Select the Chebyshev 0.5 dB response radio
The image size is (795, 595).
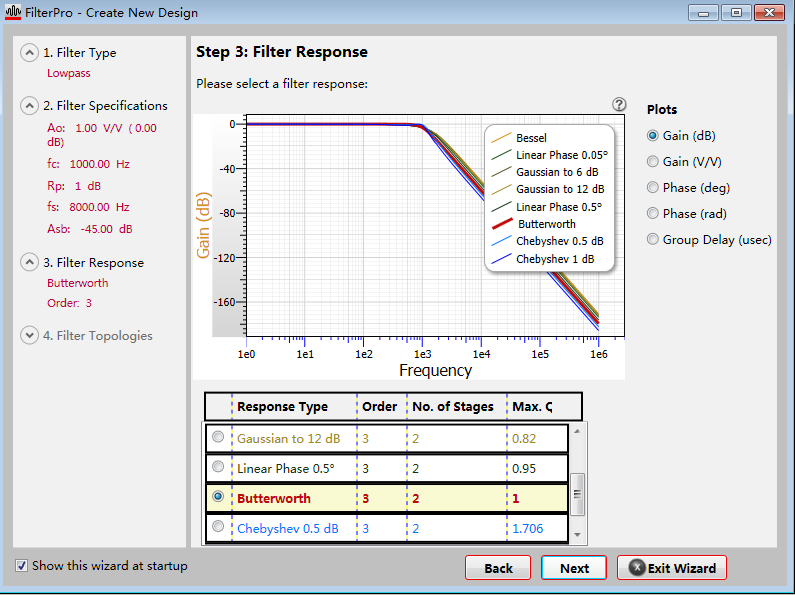218,527
